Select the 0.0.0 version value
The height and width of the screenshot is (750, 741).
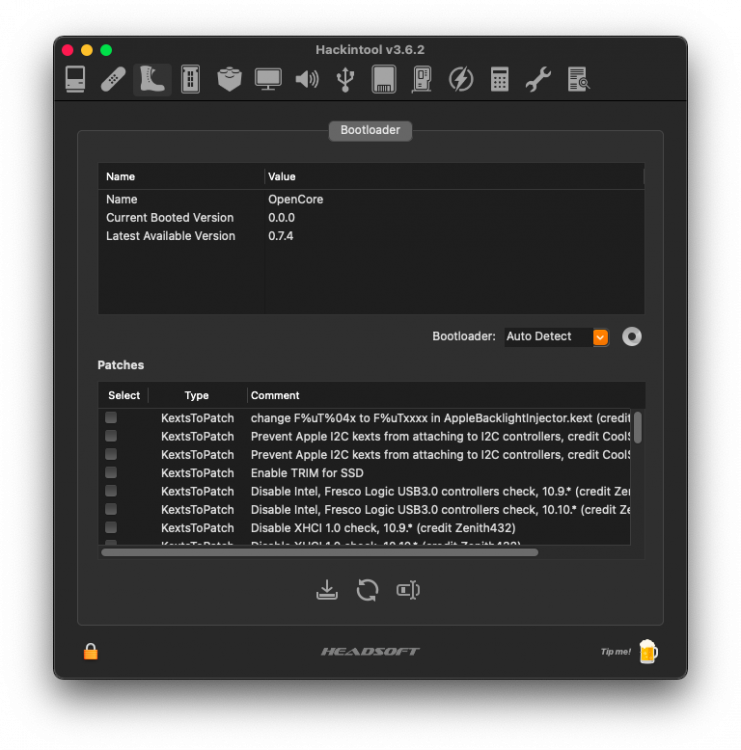(x=281, y=218)
